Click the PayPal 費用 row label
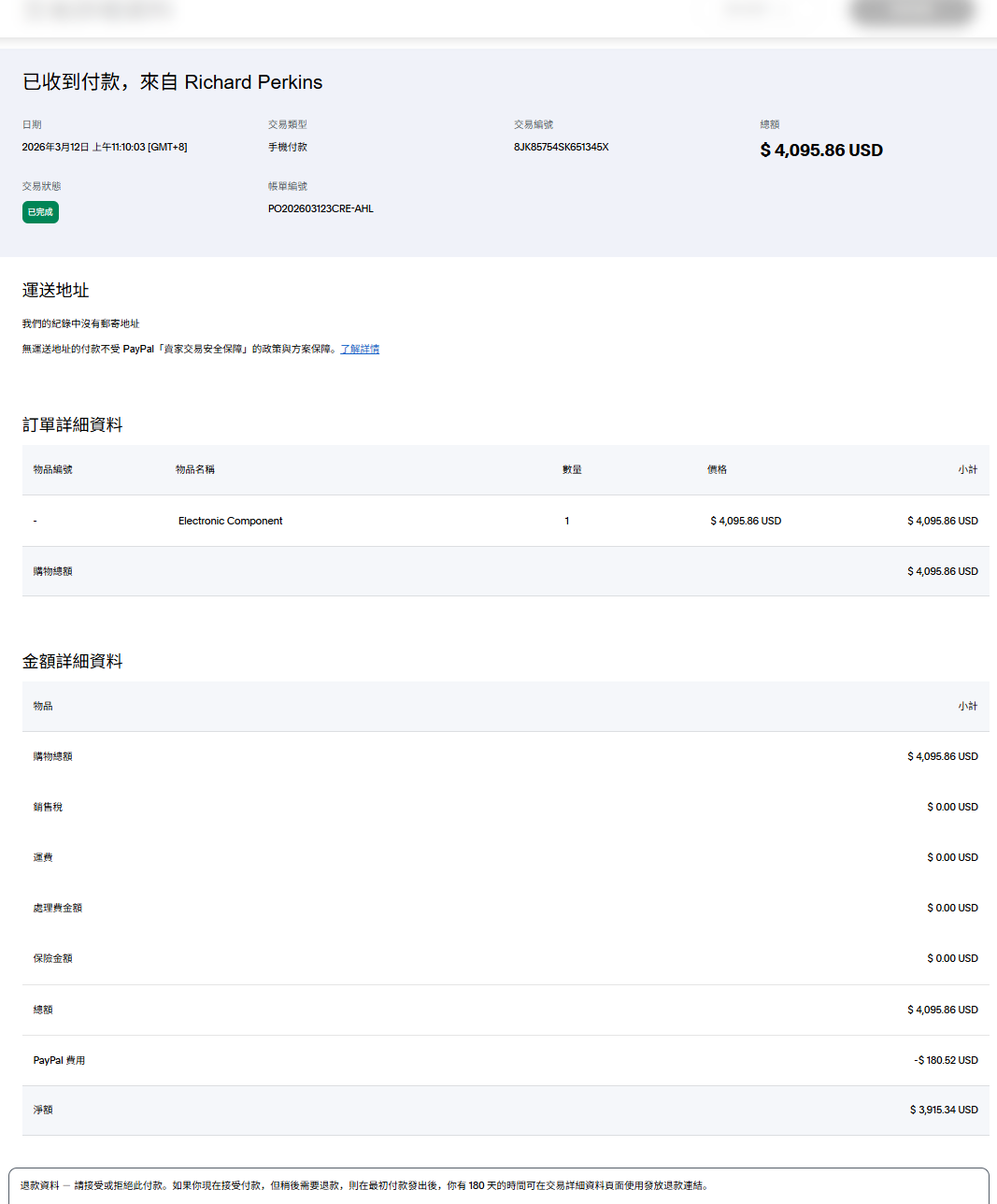 tap(59, 1060)
